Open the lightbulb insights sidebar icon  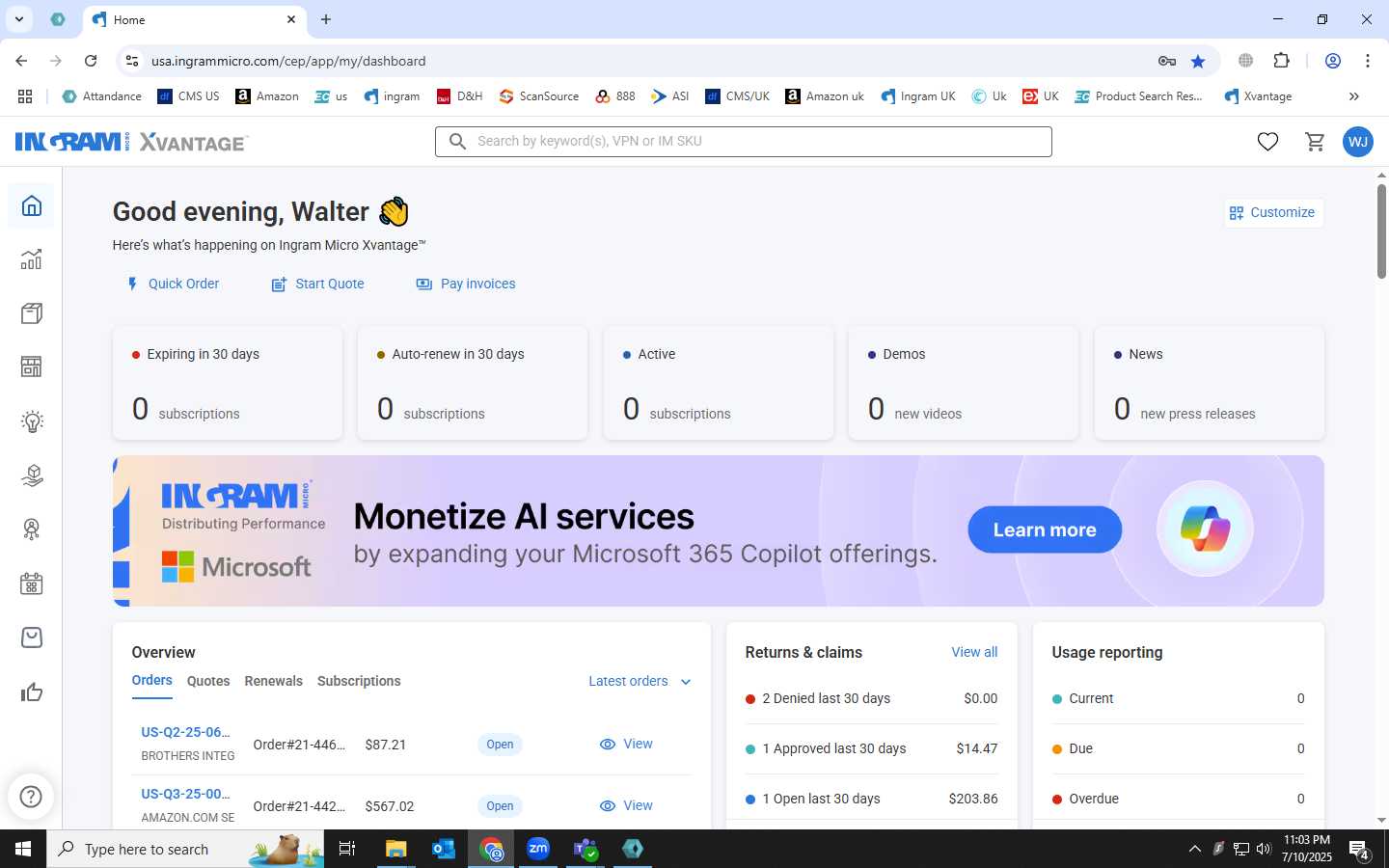[32, 421]
